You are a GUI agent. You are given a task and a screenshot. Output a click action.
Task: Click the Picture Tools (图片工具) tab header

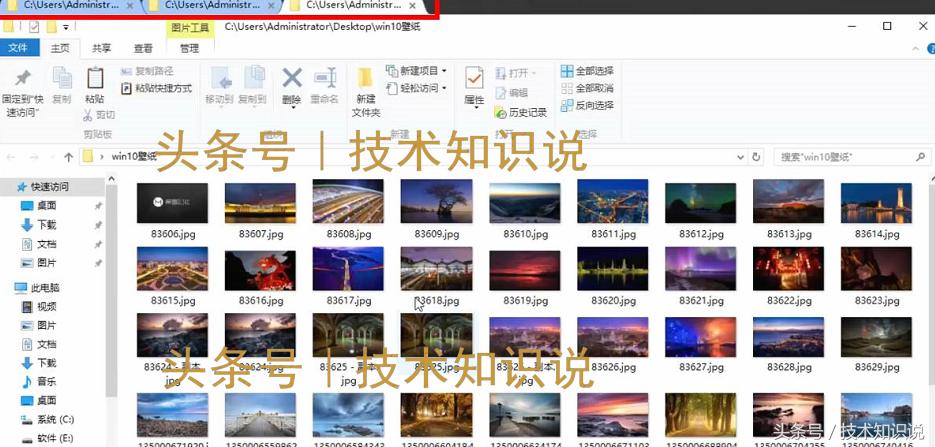coord(190,28)
